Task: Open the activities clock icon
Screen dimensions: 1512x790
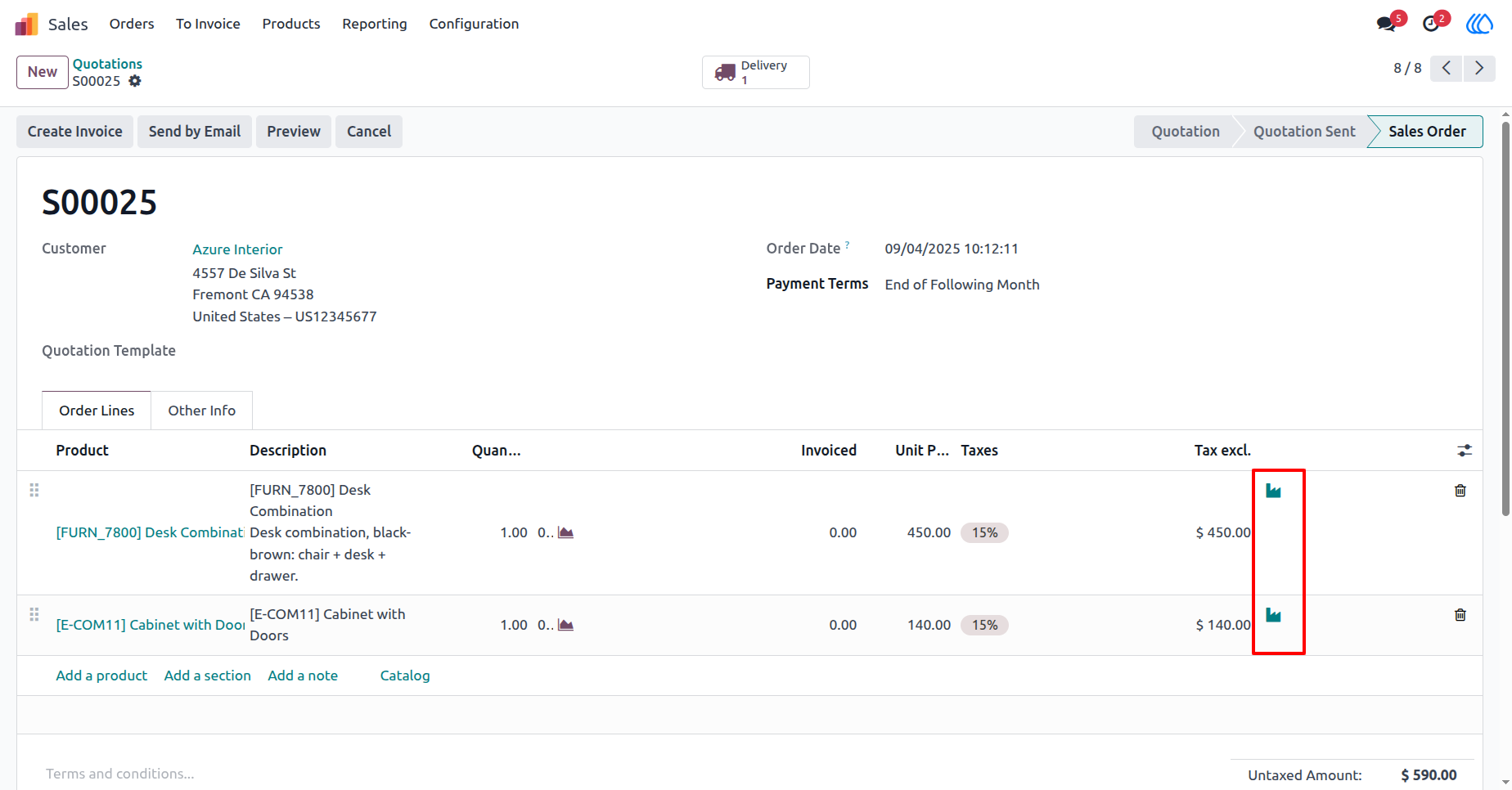Action: click(x=1431, y=24)
